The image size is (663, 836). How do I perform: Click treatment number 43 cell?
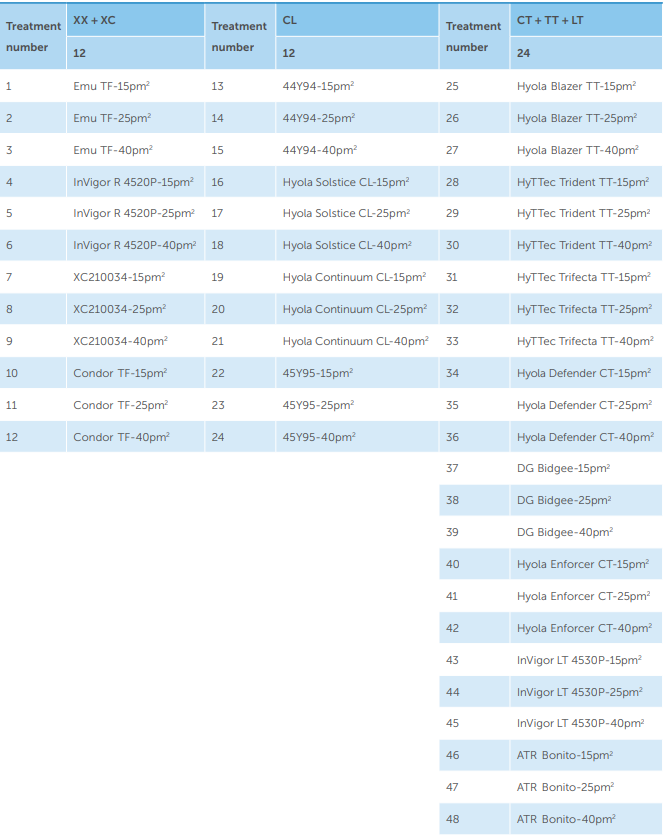click(x=474, y=660)
